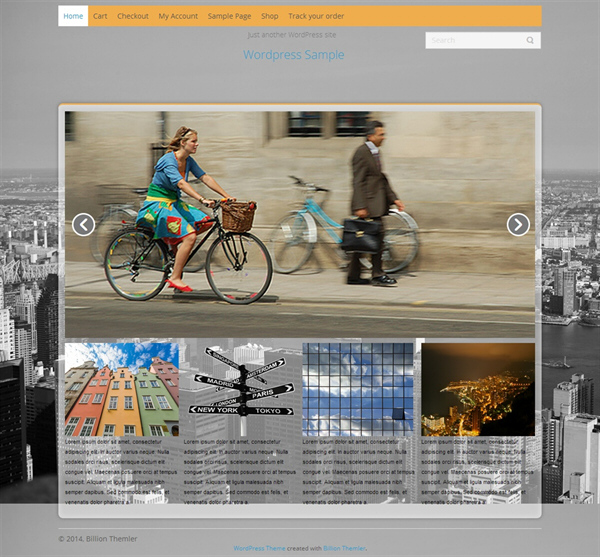Open the Track your order page
This screenshot has width=600, height=557.
[316, 16]
